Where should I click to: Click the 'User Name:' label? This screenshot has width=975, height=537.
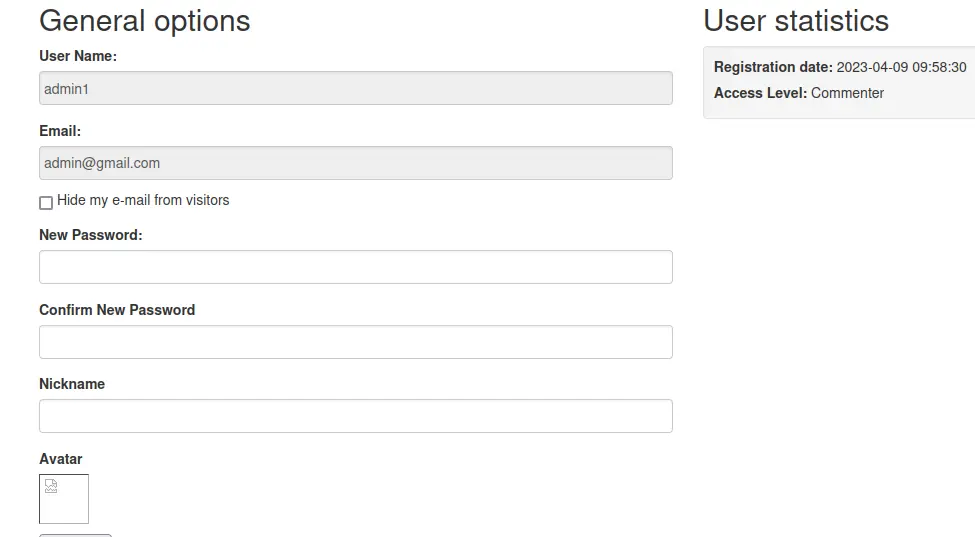[x=78, y=56]
